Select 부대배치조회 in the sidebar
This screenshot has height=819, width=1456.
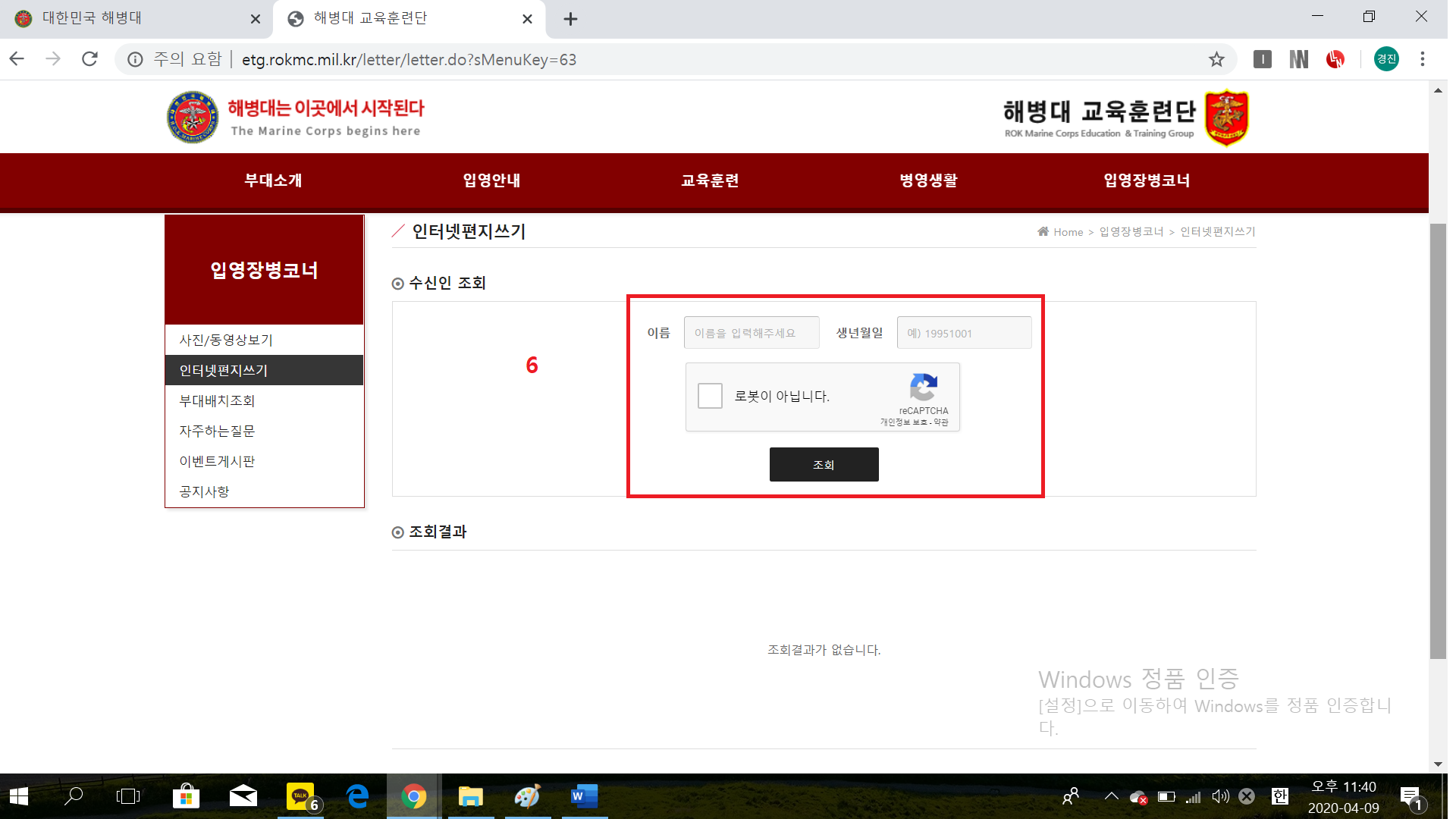point(217,400)
